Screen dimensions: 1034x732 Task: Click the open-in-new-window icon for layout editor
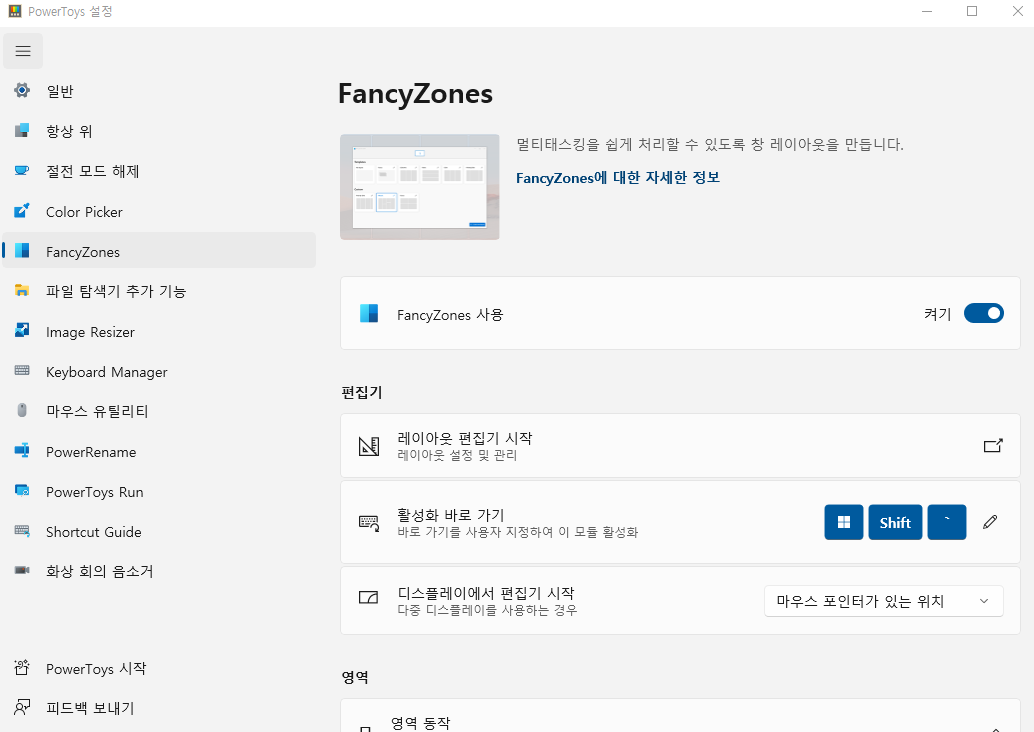[993, 446]
